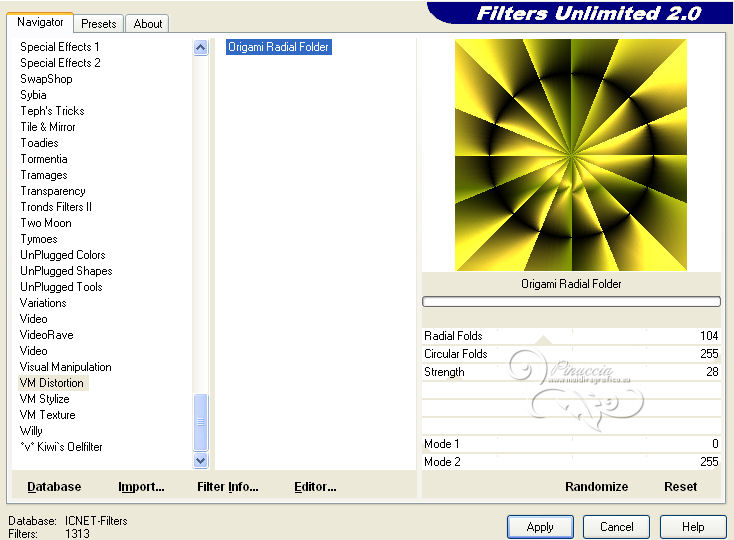The image size is (734, 540).
Task: Select UnPlugged Colors category
Action: point(63,255)
